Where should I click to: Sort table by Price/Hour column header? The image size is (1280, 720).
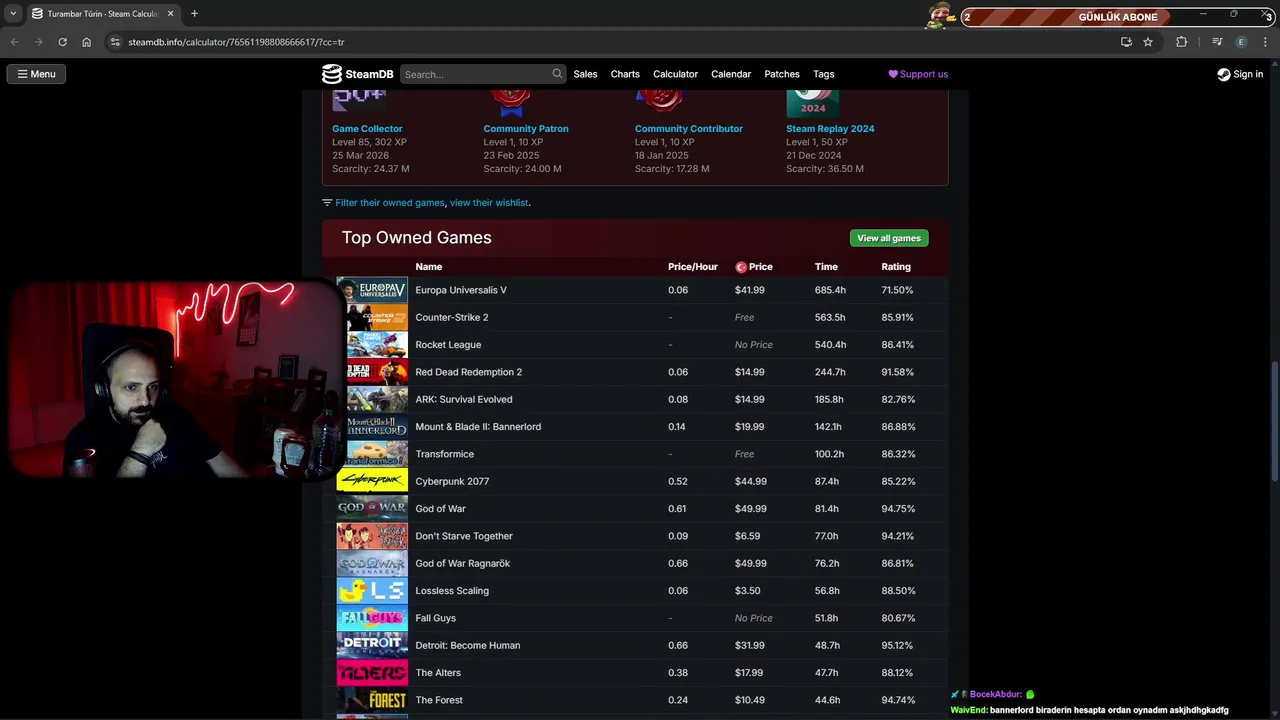(692, 267)
